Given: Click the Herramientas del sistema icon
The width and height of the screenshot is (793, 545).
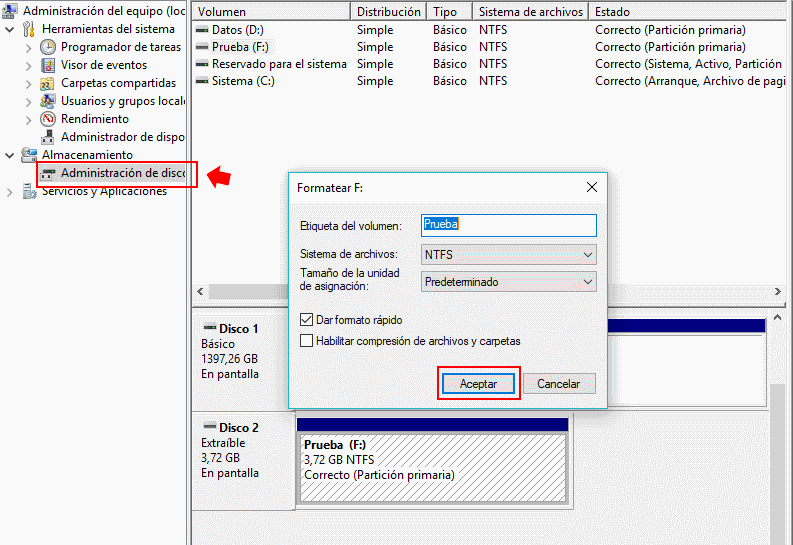Looking at the screenshot, I should pyautogui.click(x=29, y=29).
